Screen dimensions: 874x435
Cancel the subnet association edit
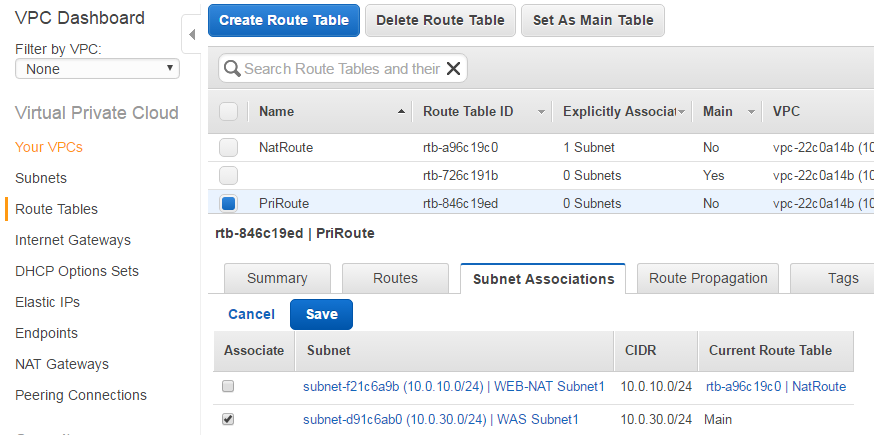tap(251, 314)
